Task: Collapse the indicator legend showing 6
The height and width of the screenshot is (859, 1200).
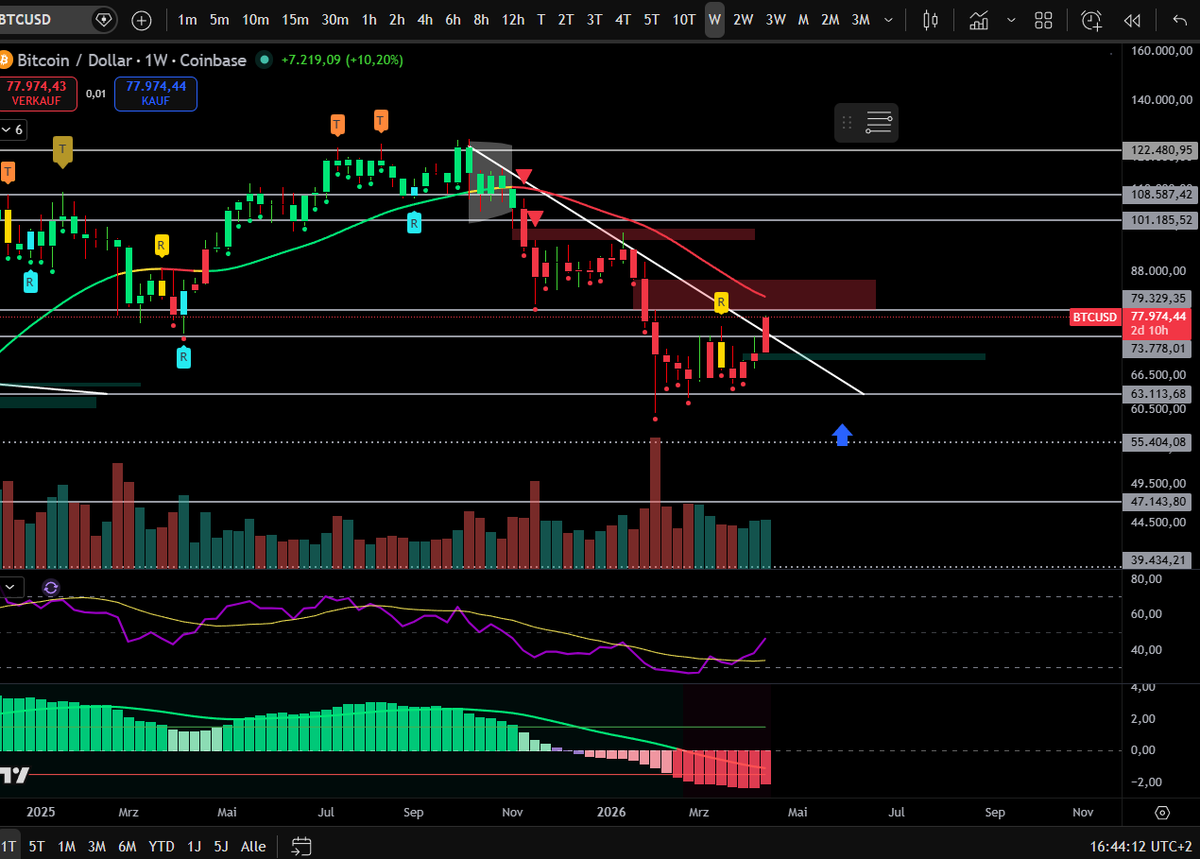Action: coord(13,130)
